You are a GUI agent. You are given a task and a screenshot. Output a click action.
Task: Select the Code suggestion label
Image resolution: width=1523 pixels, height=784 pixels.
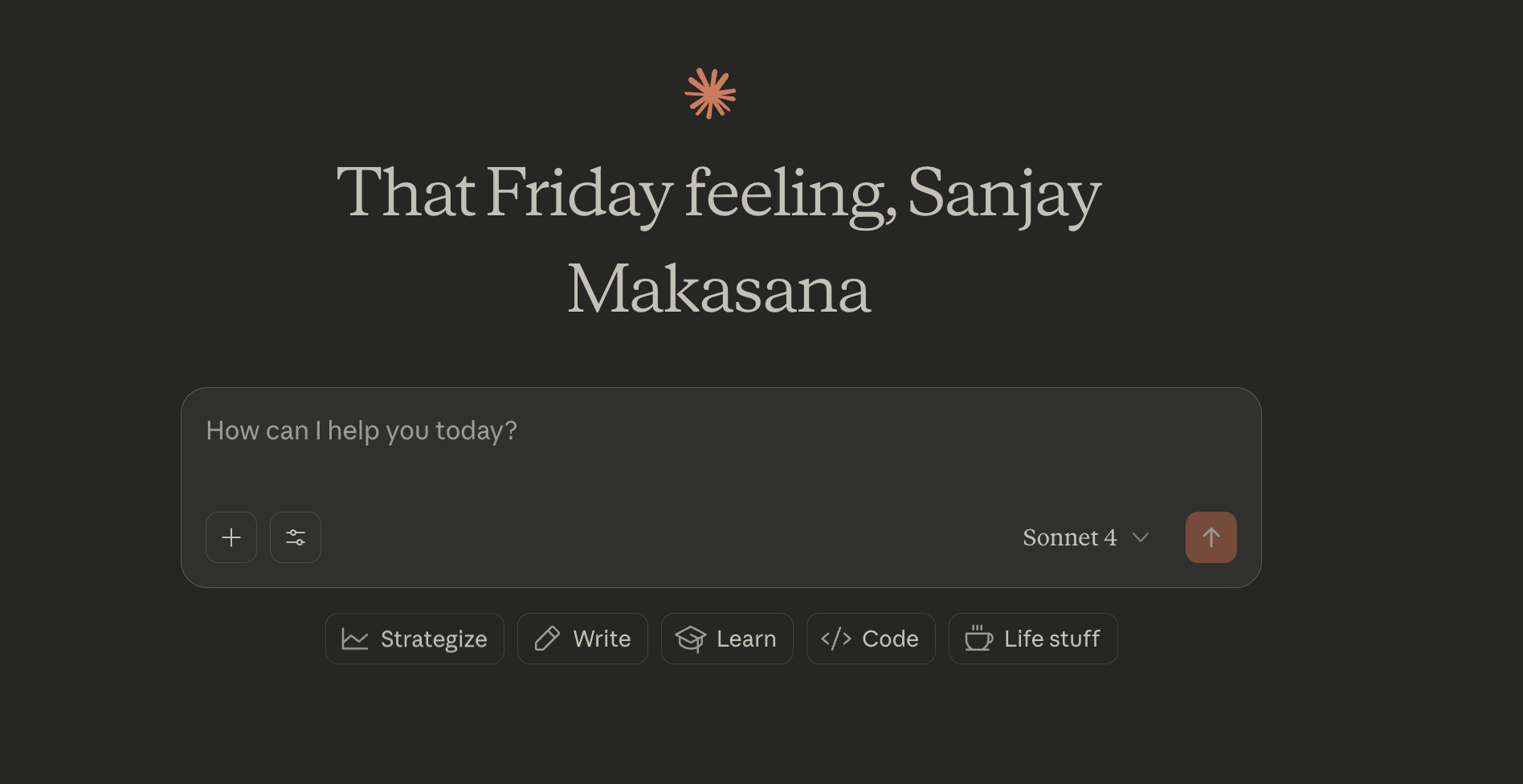(890, 639)
